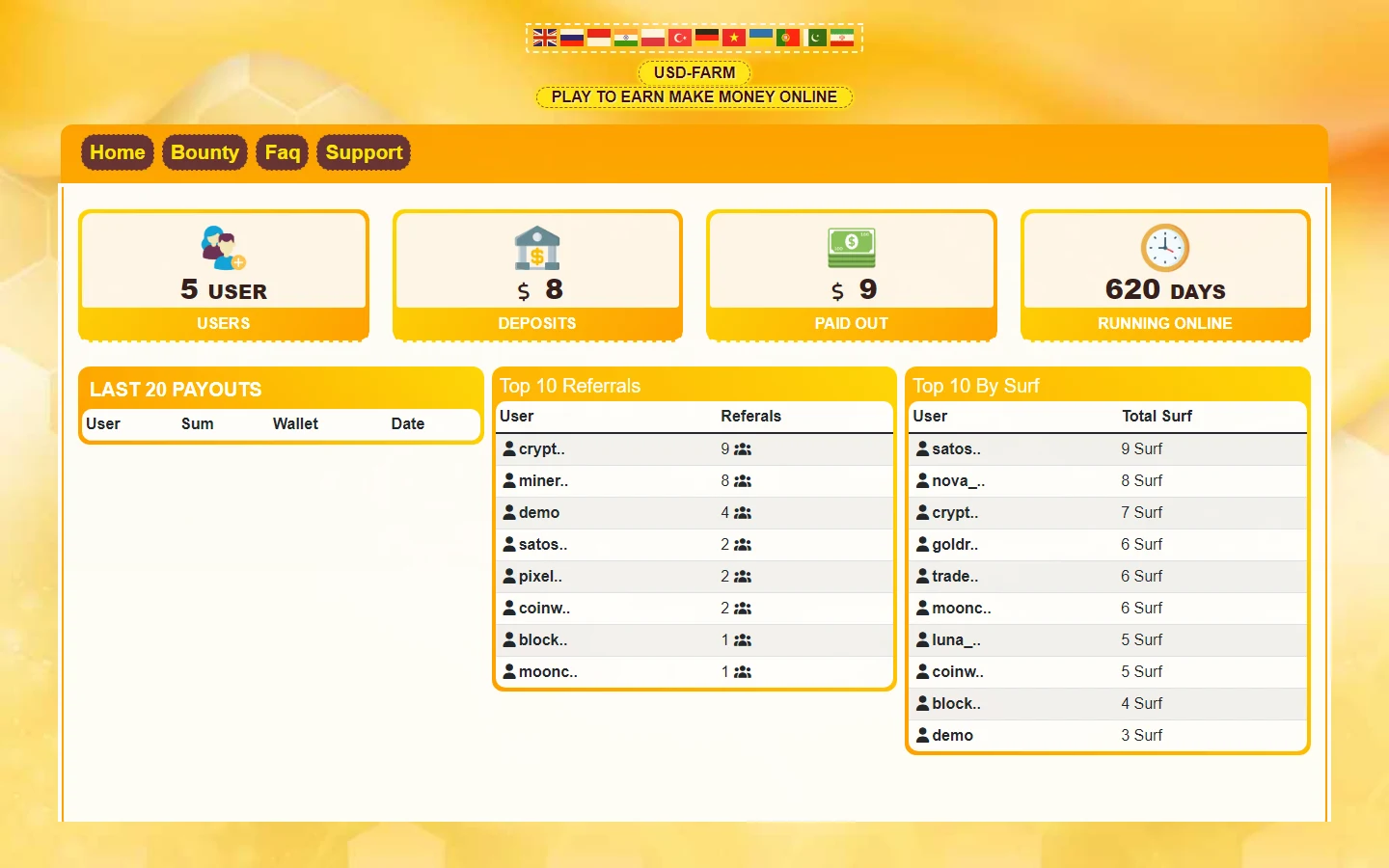Select user luna_.. in Top 10 By Surf
Viewport: 1389px width, 868px height.
pyautogui.click(x=957, y=639)
